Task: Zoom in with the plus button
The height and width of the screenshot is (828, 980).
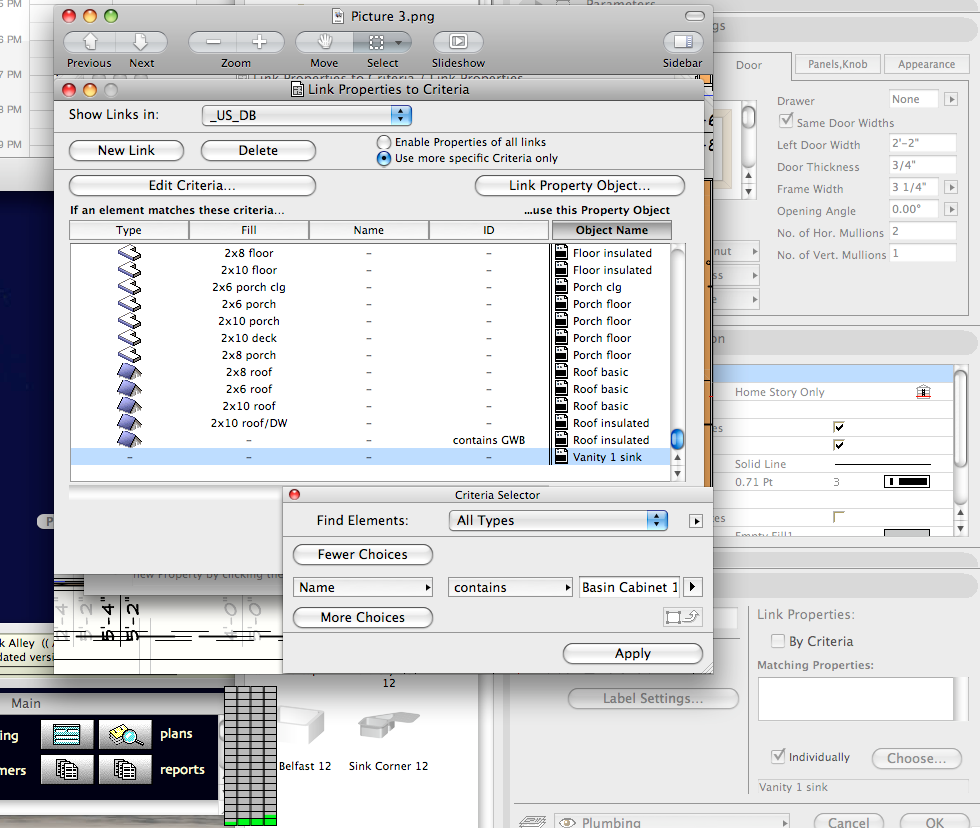Action: (x=259, y=42)
